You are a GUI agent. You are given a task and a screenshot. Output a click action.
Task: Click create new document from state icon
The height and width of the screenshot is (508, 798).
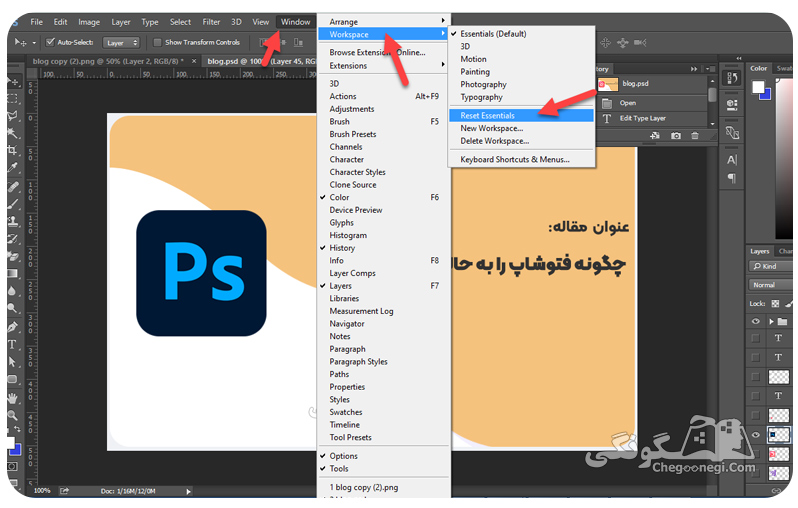tap(655, 135)
